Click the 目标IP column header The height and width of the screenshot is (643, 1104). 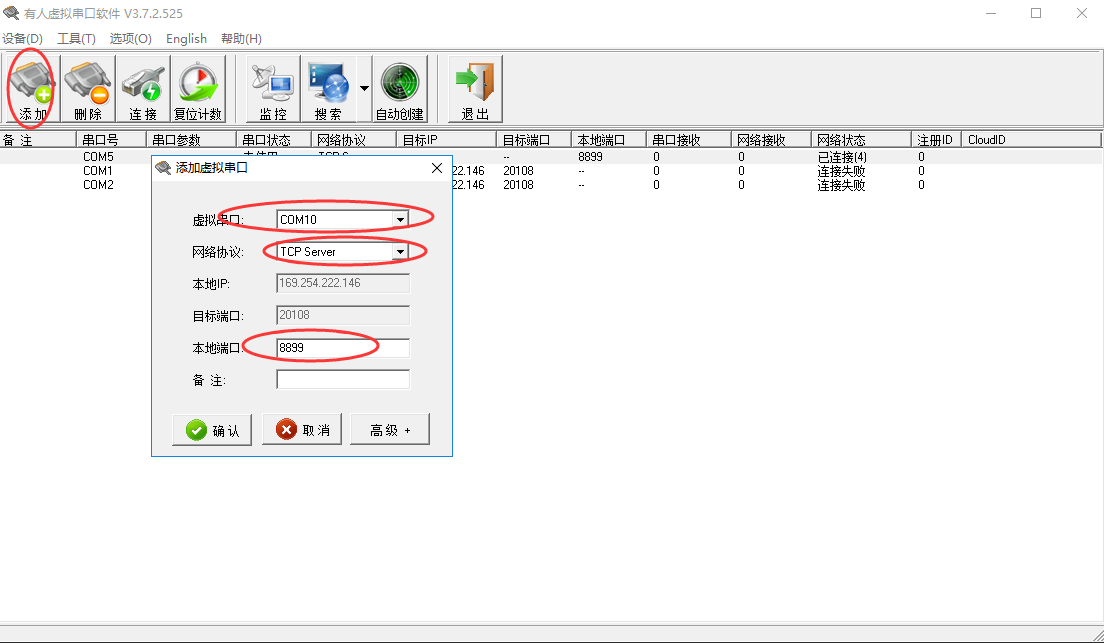coord(446,139)
